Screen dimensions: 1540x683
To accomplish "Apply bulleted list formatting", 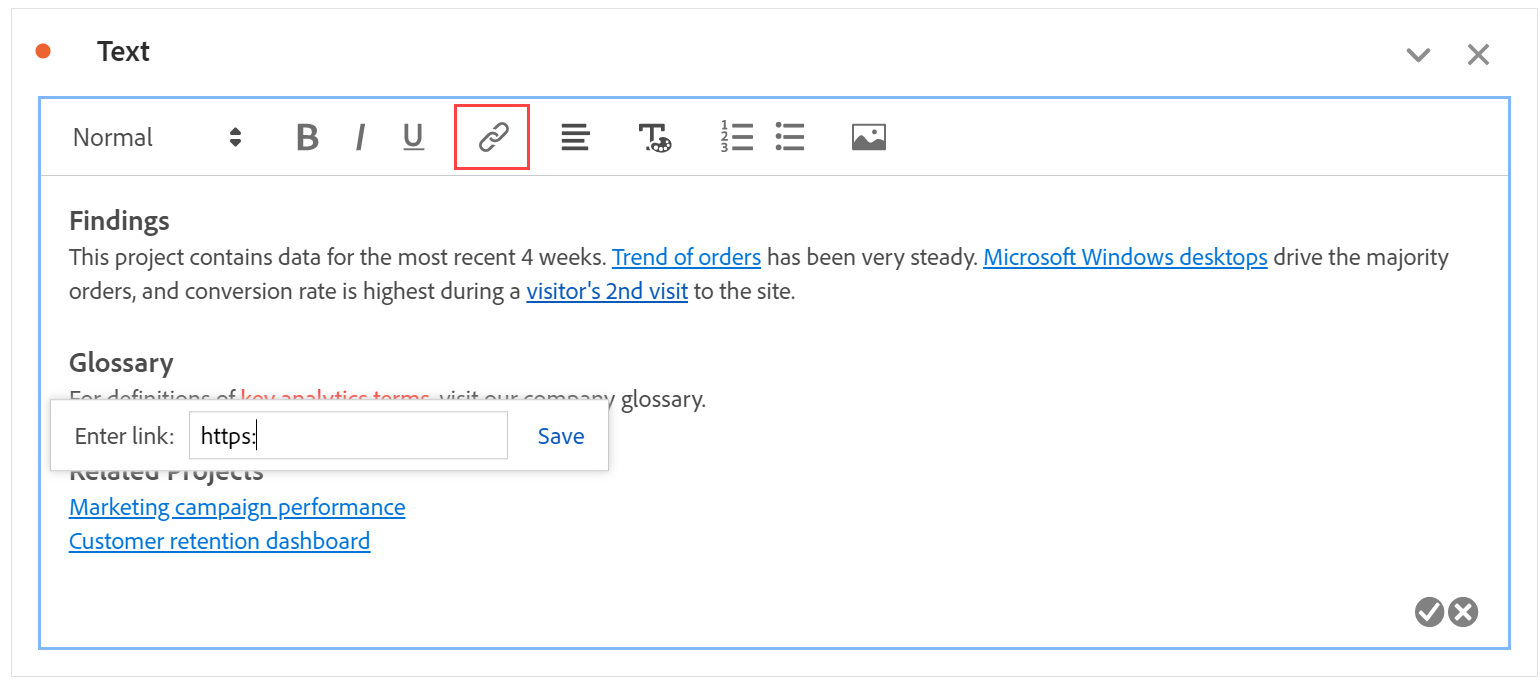I will point(790,137).
